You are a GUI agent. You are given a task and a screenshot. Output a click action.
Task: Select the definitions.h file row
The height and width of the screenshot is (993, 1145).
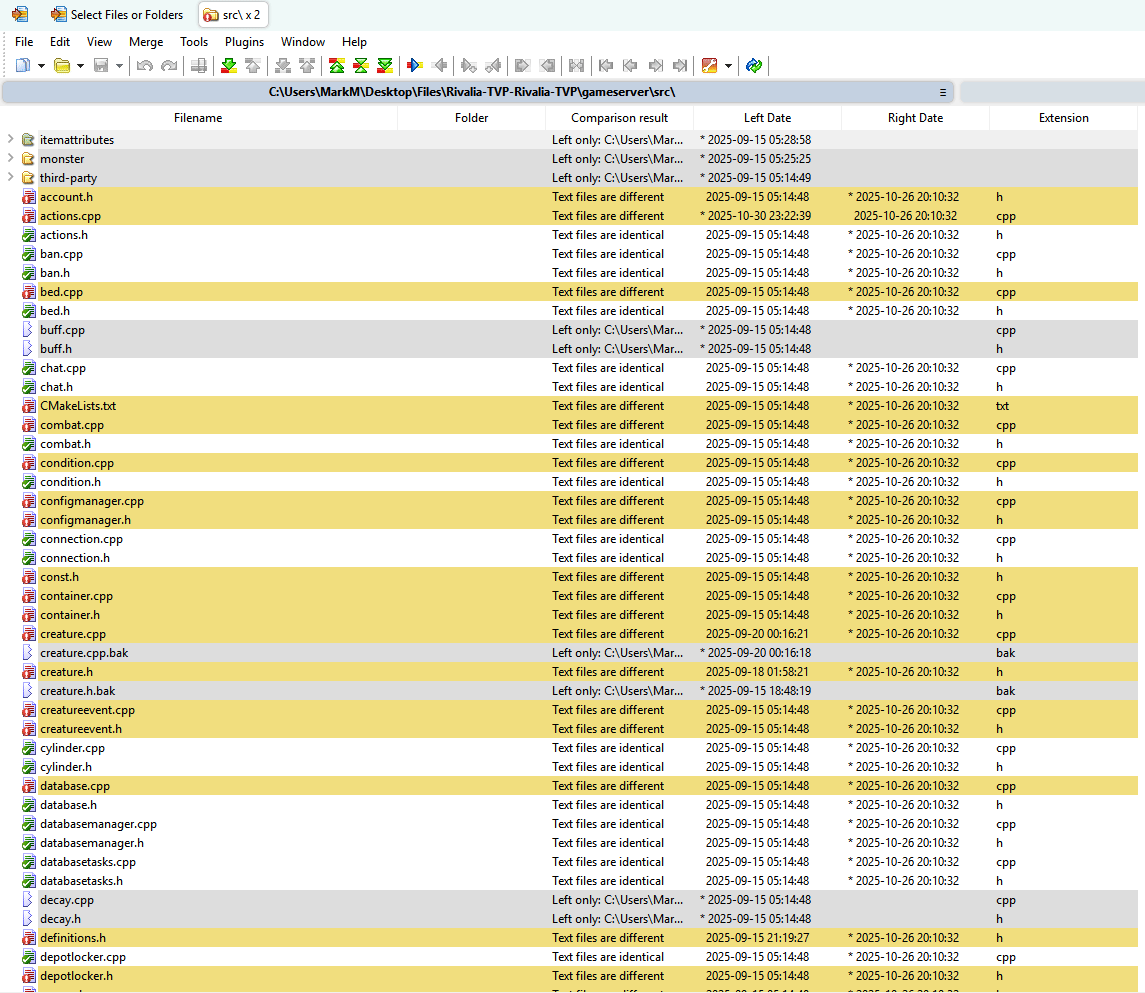[x=569, y=937]
